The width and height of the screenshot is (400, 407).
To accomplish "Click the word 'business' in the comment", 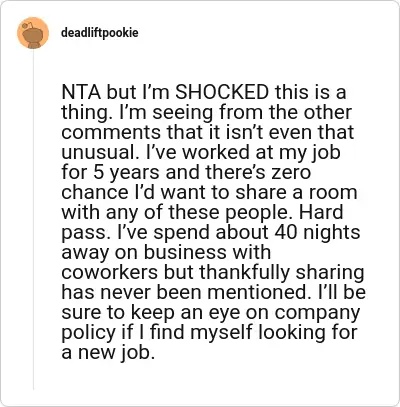I will 185,252.
